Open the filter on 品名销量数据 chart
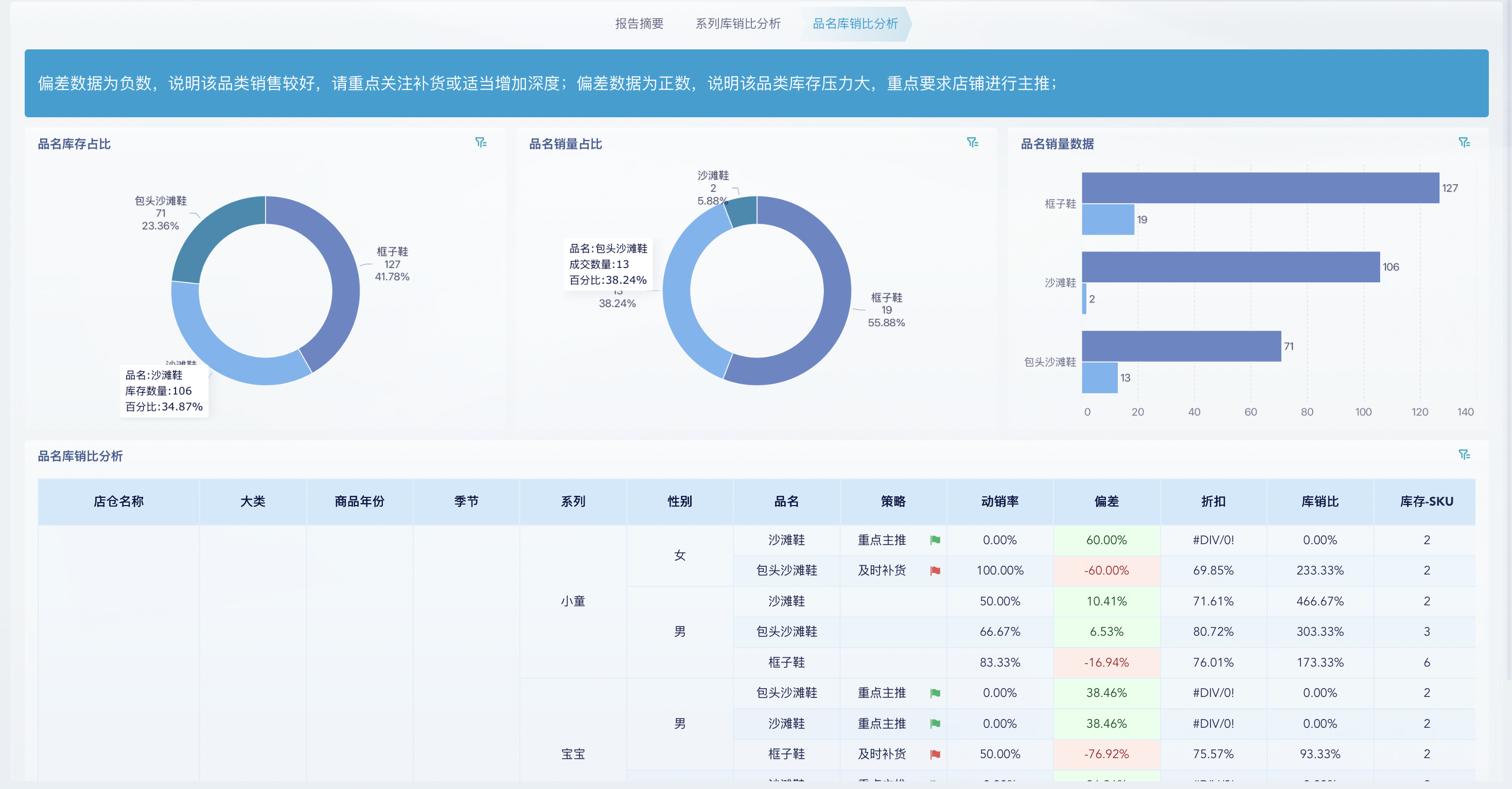Screen dimensions: 1512x789 (x=1464, y=141)
